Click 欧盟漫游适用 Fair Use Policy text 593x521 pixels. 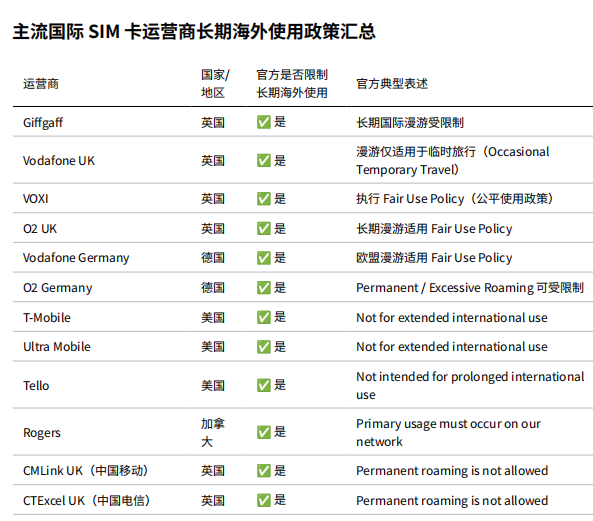point(434,258)
